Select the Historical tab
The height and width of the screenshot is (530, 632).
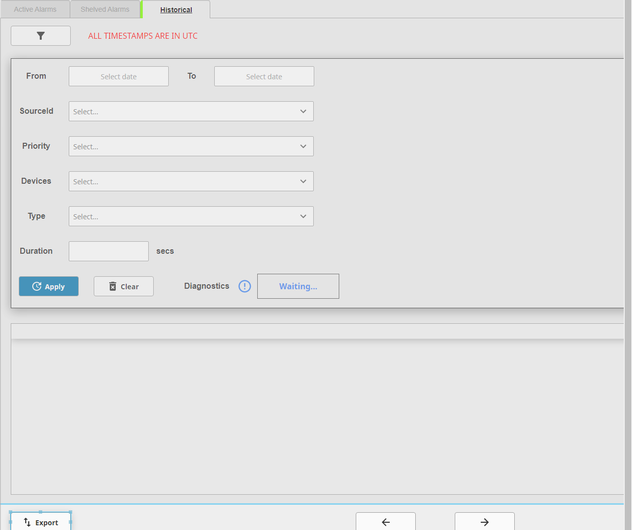pos(176,9)
